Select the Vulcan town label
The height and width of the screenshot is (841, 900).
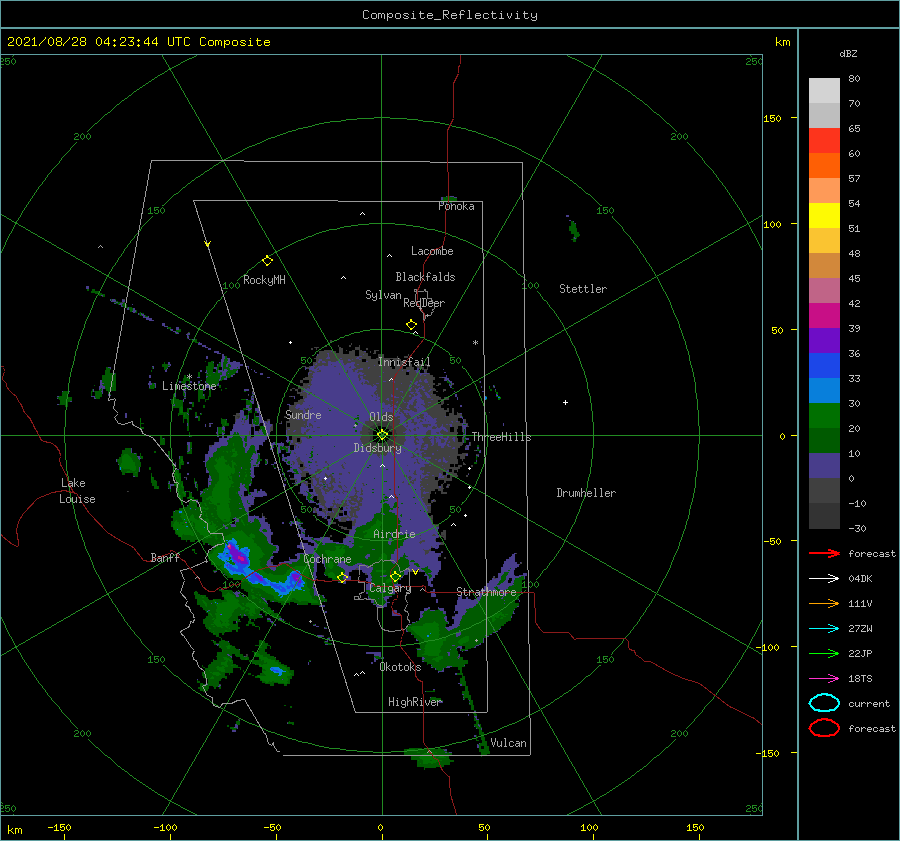click(x=508, y=743)
